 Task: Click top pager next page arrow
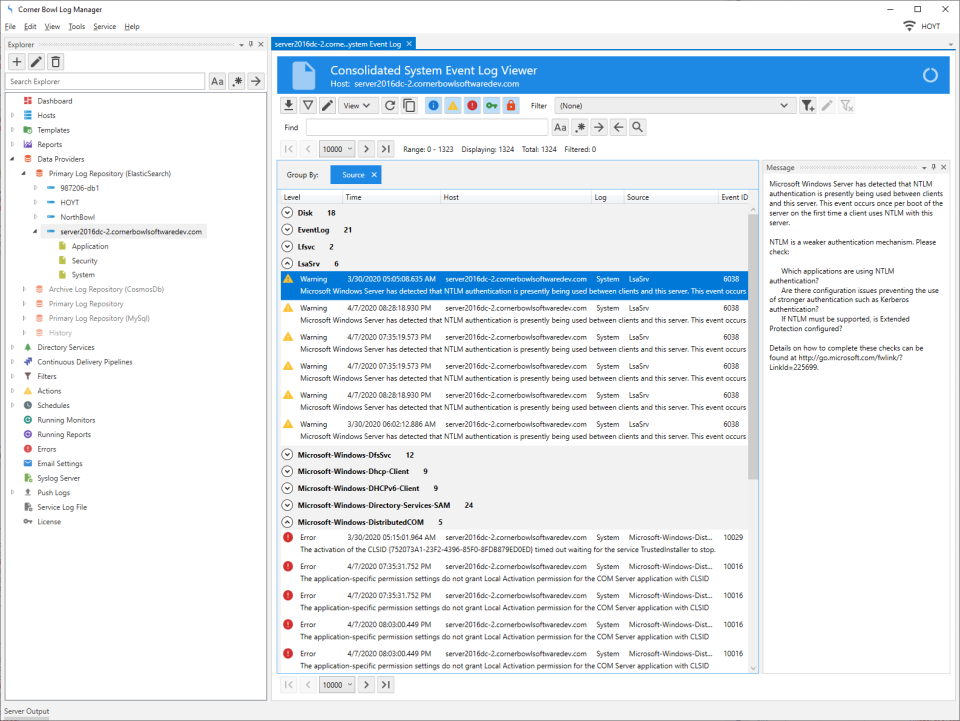366,149
